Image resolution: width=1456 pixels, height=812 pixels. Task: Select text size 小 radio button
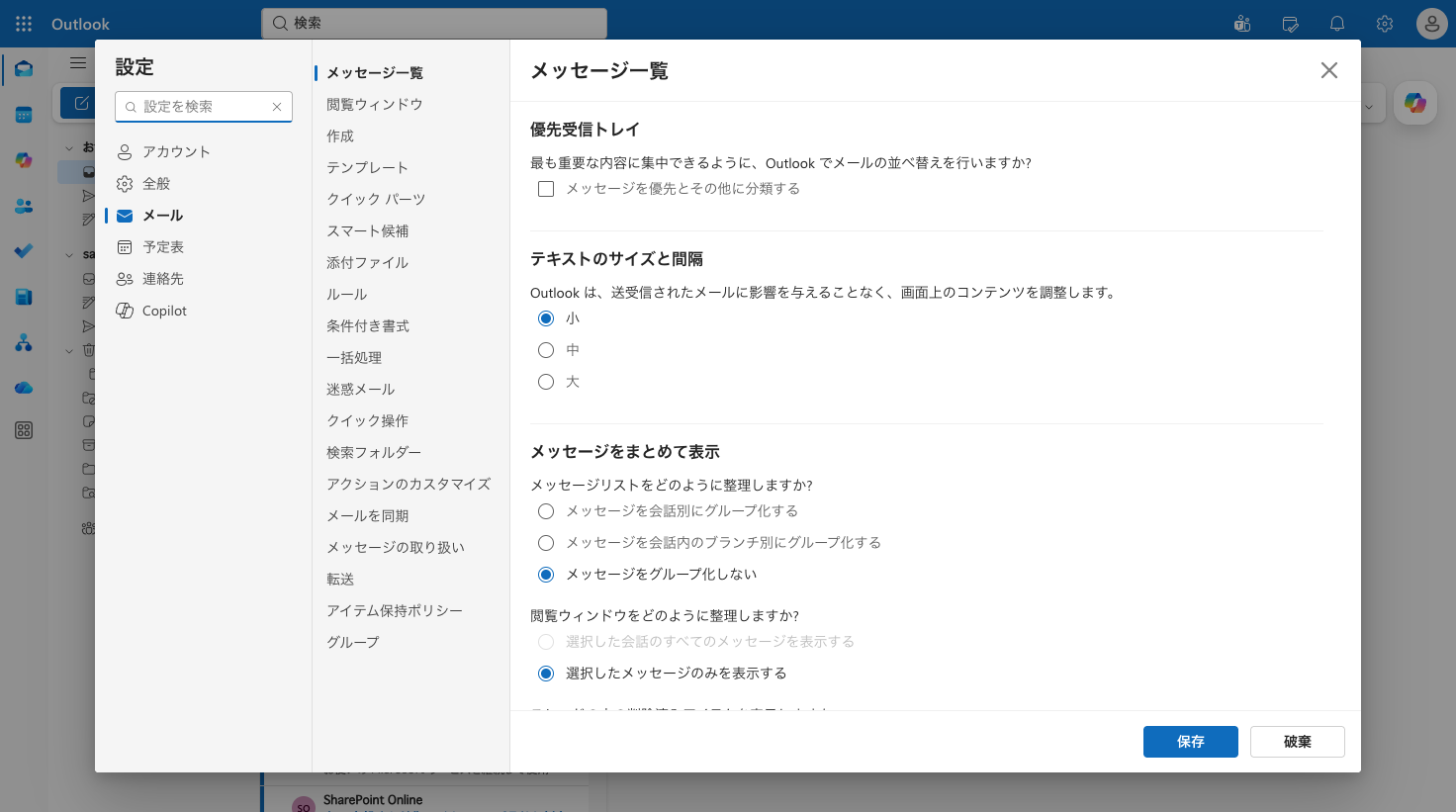click(x=546, y=318)
